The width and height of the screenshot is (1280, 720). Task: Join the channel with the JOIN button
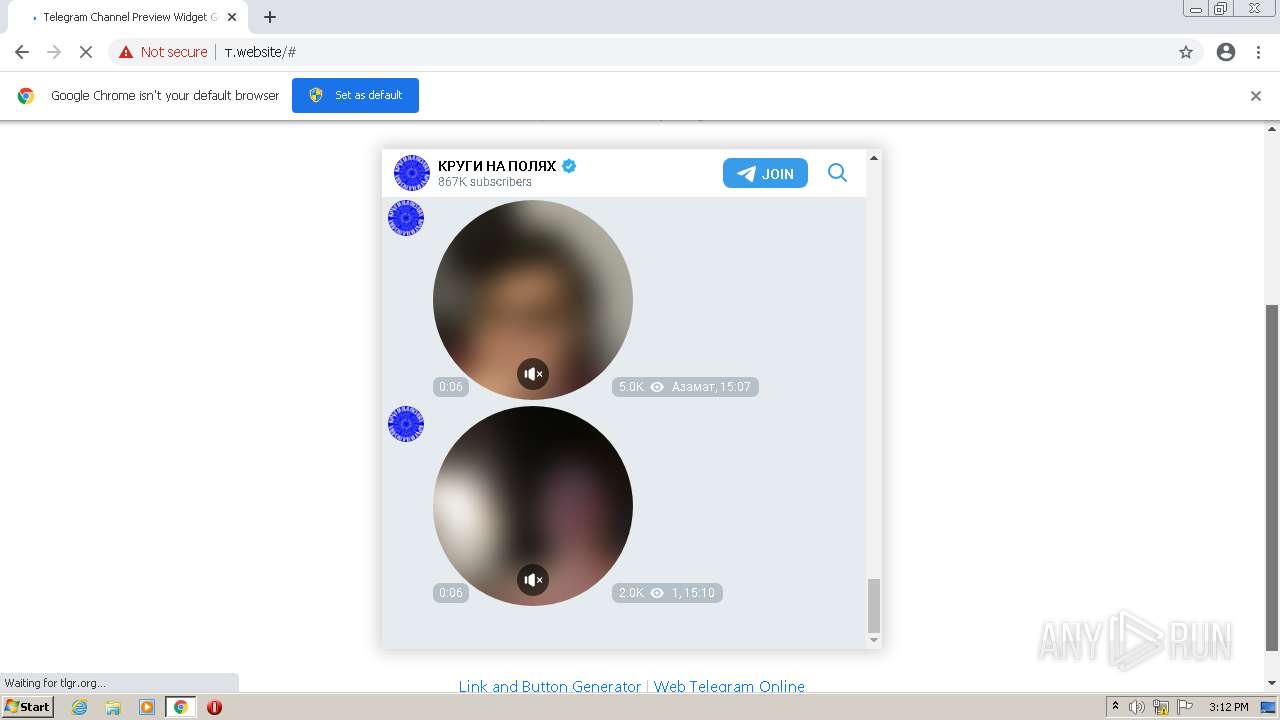tap(765, 173)
